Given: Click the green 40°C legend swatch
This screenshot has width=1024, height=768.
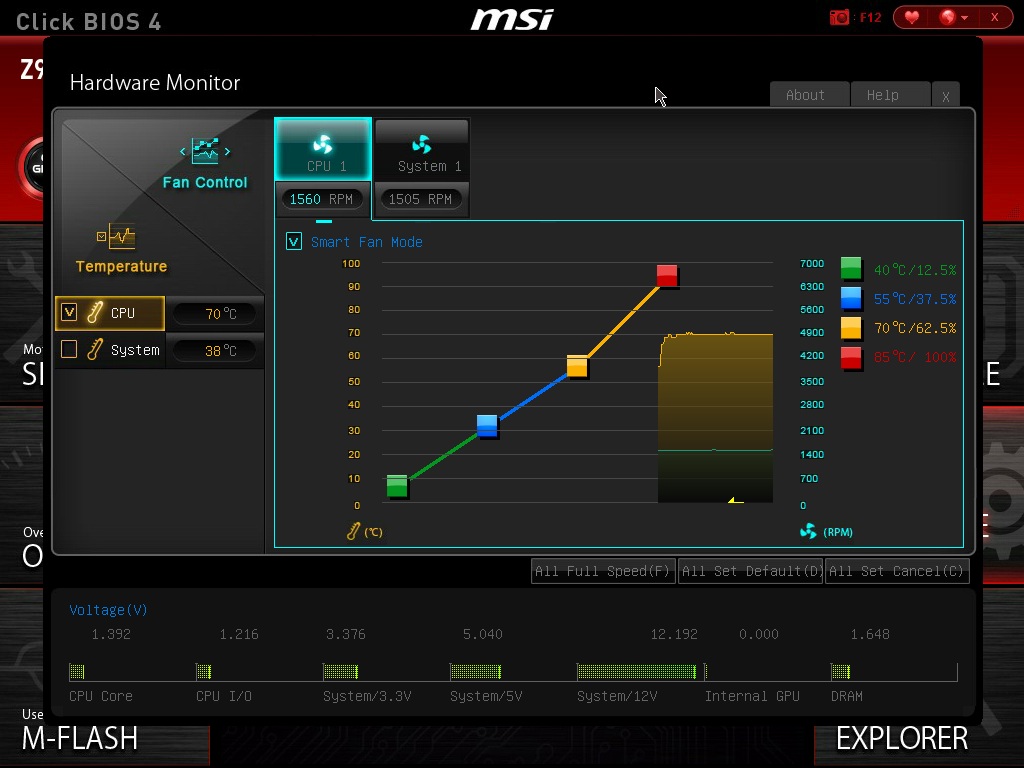Looking at the screenshot, I should 851,268.
